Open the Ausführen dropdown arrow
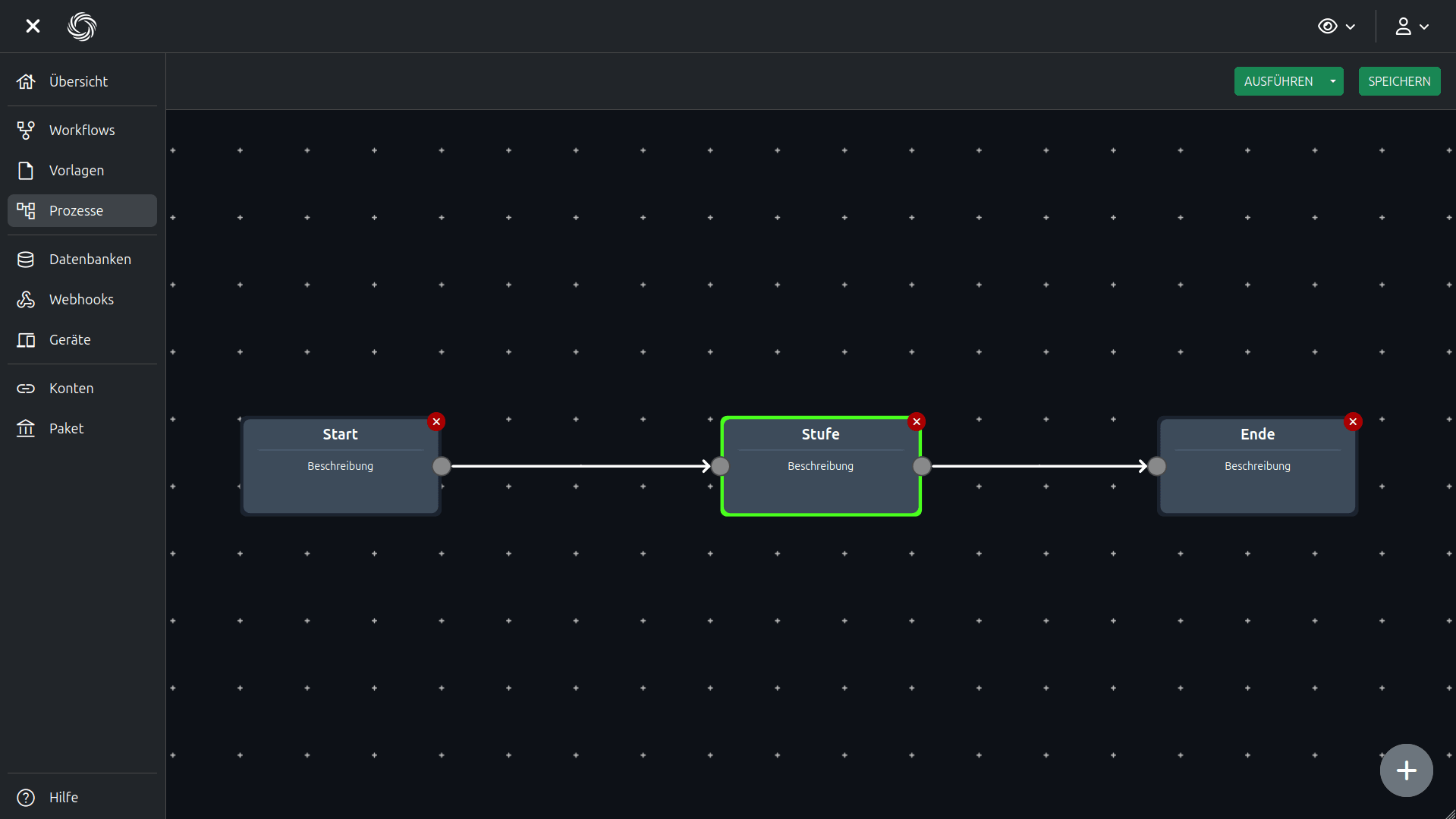Screen dimensions: 1456x819 (x=1333, y=81)
